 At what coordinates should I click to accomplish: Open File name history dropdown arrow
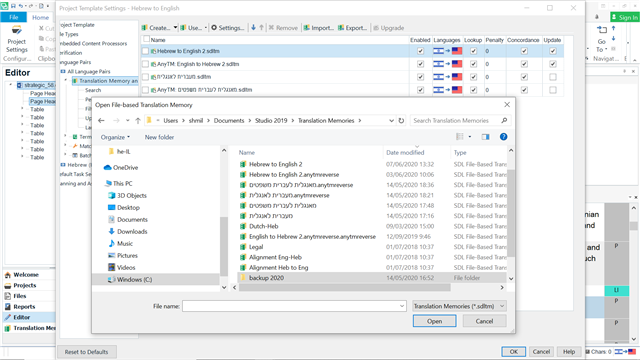tap(402, 306)
